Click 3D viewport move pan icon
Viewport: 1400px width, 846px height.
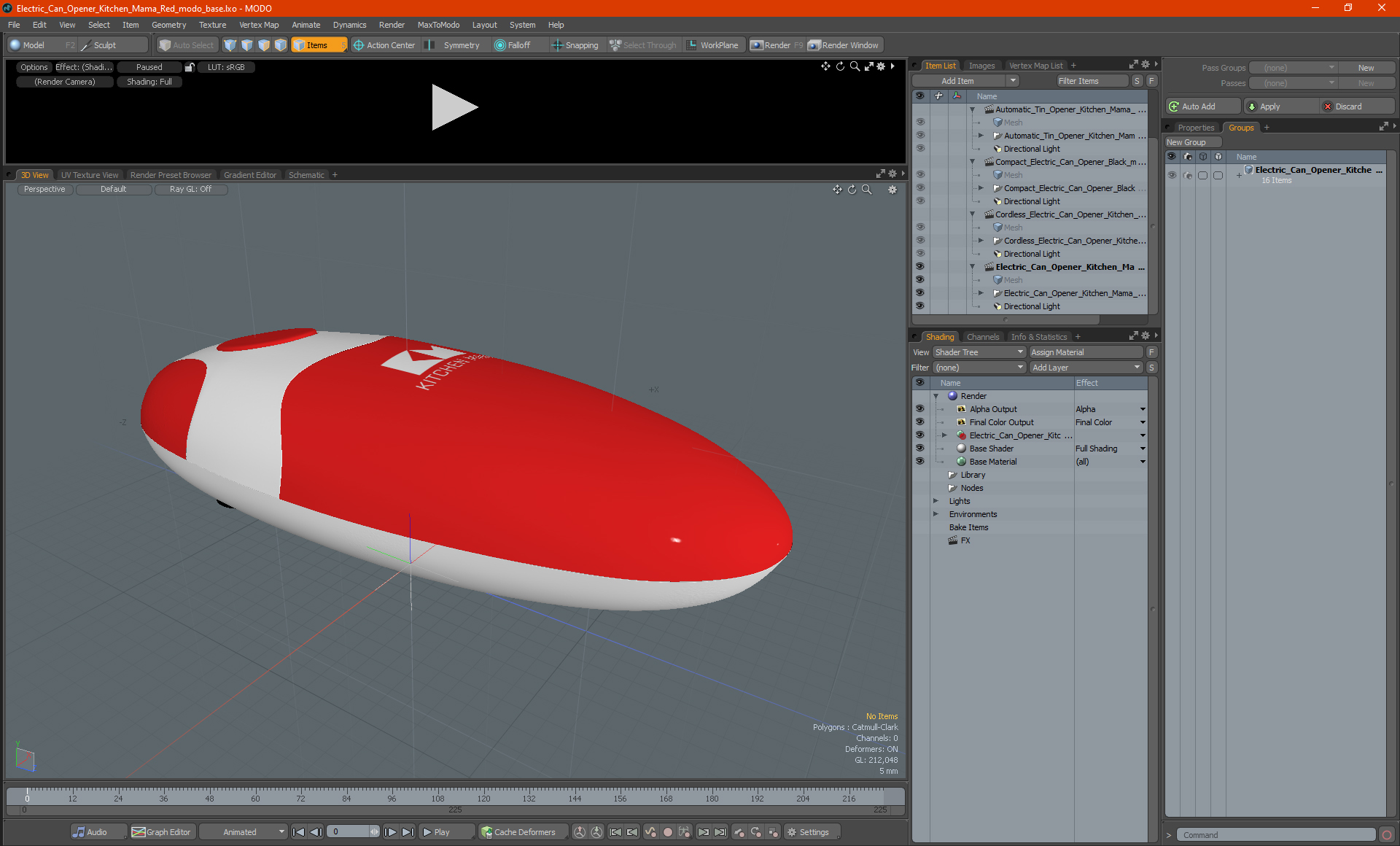coord(837,190)
